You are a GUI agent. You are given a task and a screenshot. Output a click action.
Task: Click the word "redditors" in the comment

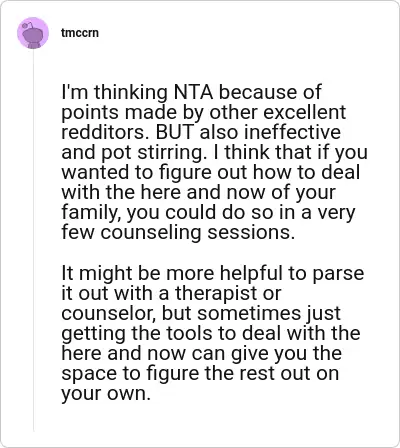[x=104, y=132]
